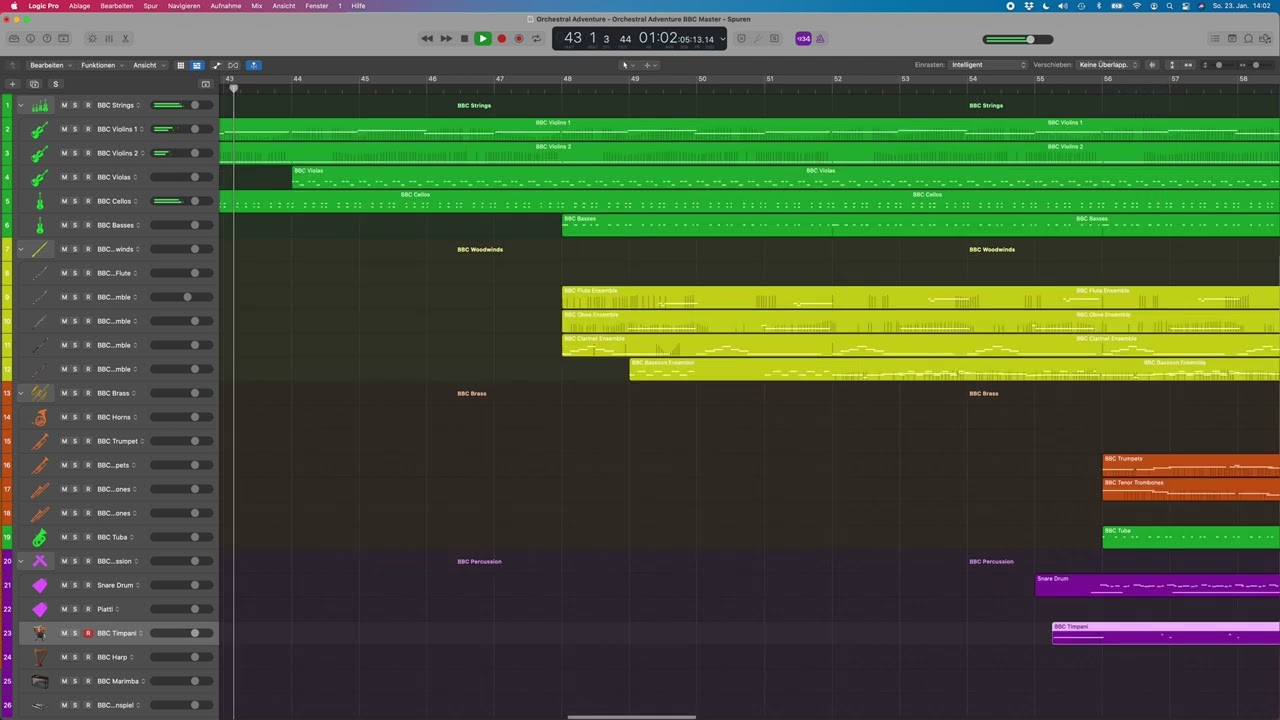1280x720 pixels.
Task: Open the Ansicht dropdown in tracks area
Action: 148,65
